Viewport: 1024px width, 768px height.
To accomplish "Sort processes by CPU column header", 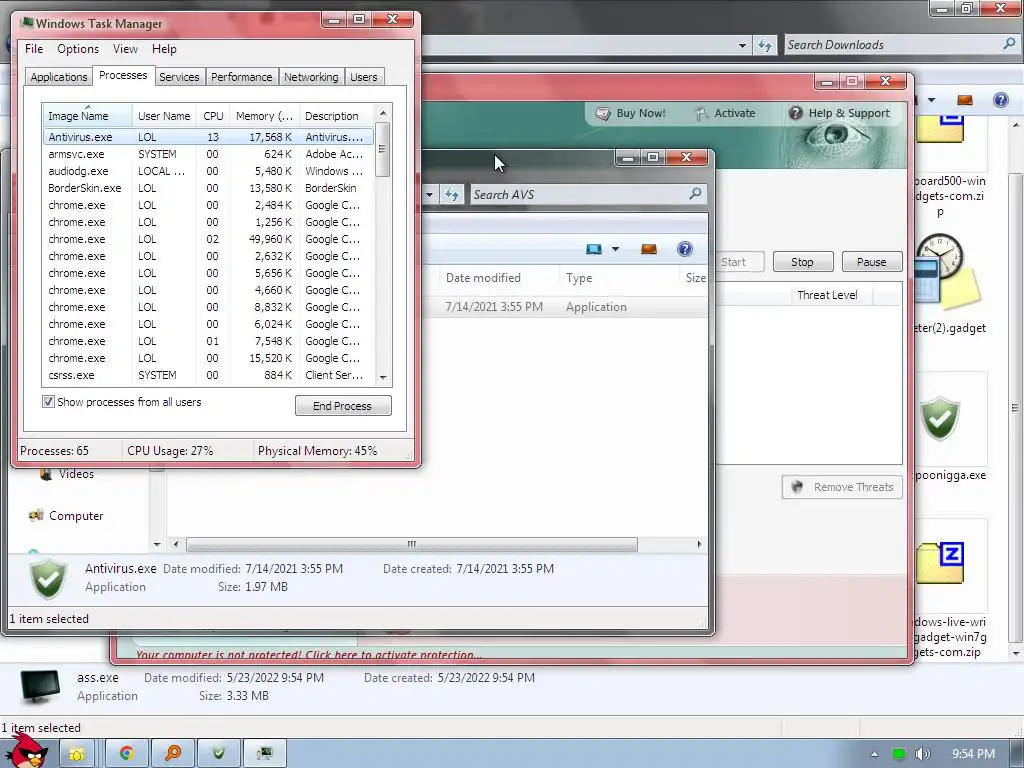I will point(213,116).
